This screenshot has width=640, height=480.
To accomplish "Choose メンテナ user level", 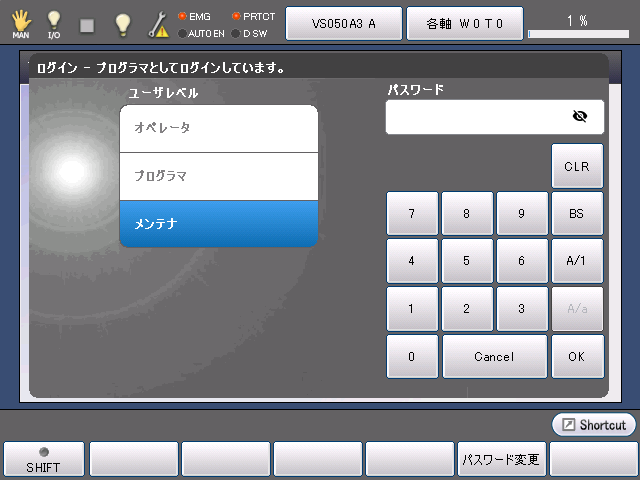I will 218,223.
